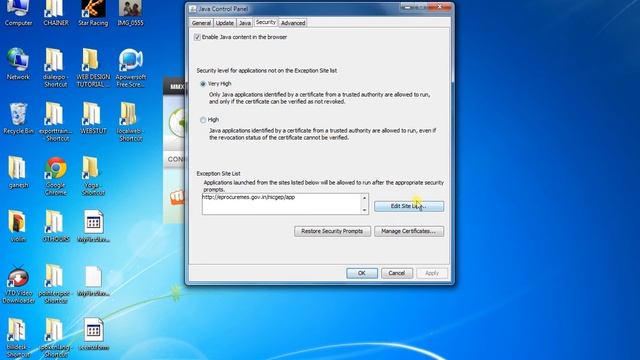The width and height of the screenshot is (640, 360).
Task: Open the Computer desktop icon
Action: pyautogui.click(x=18, y=13)
